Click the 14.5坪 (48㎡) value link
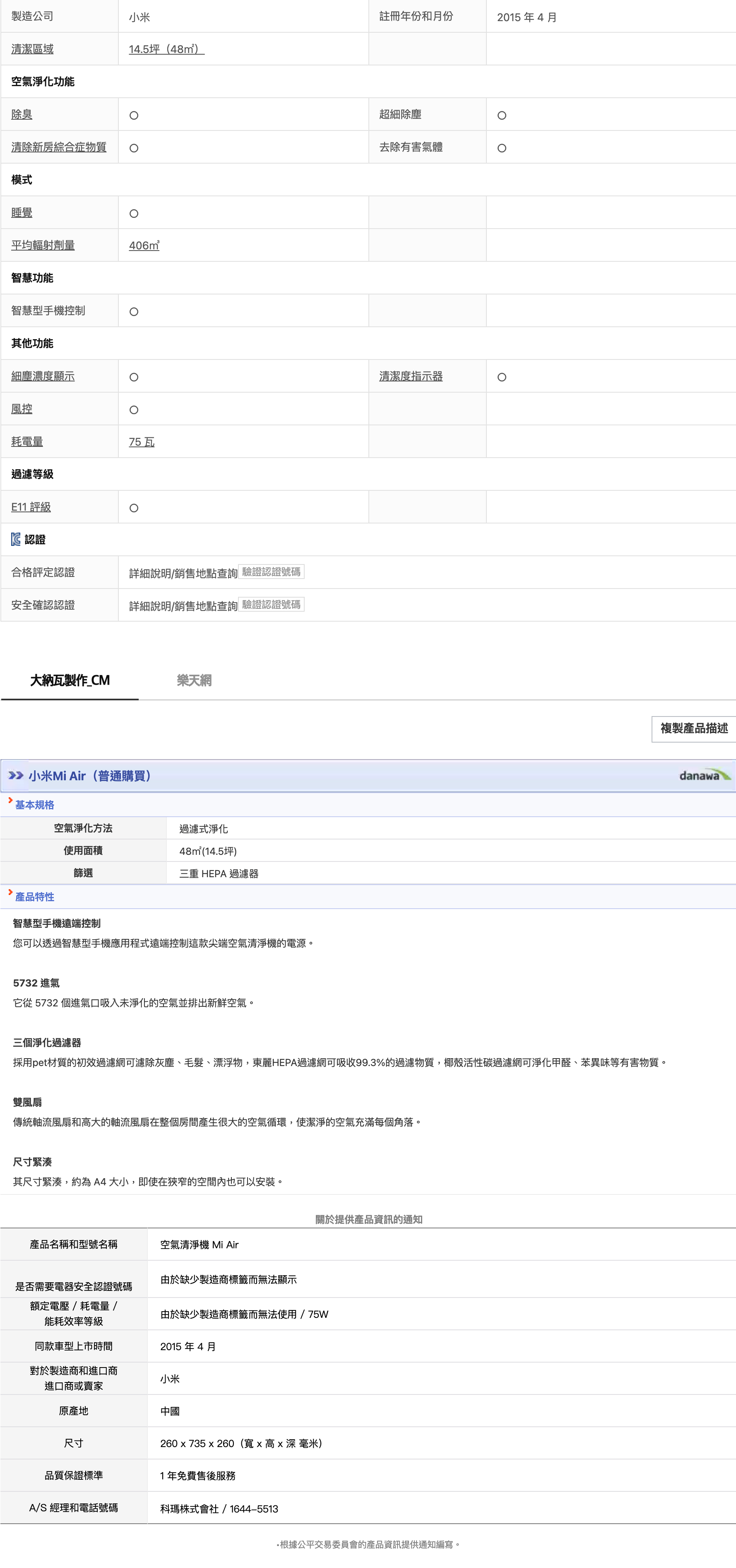This screenshot has width=736, height=1568. click(166, 49)
